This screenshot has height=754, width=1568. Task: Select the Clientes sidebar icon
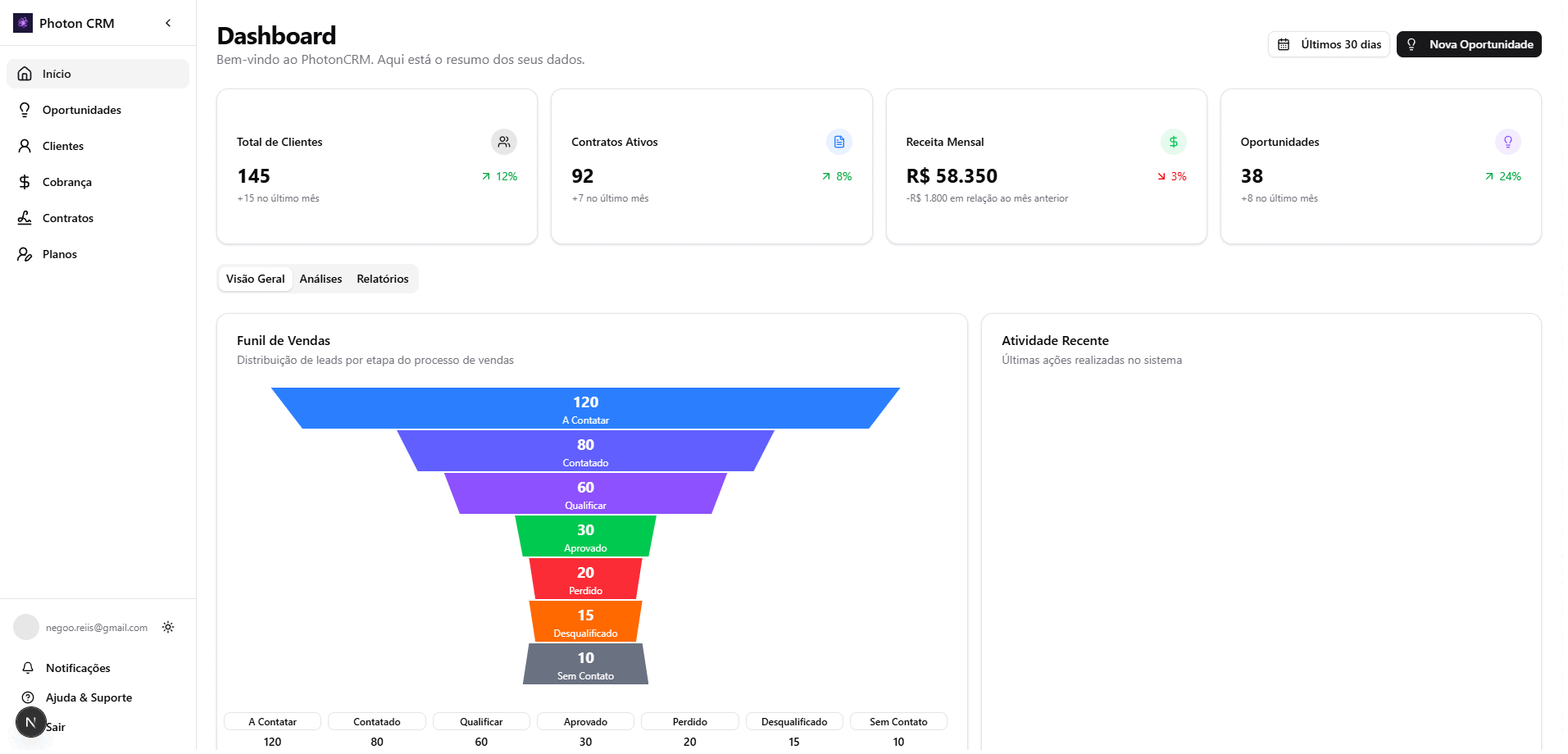point(25,146)
